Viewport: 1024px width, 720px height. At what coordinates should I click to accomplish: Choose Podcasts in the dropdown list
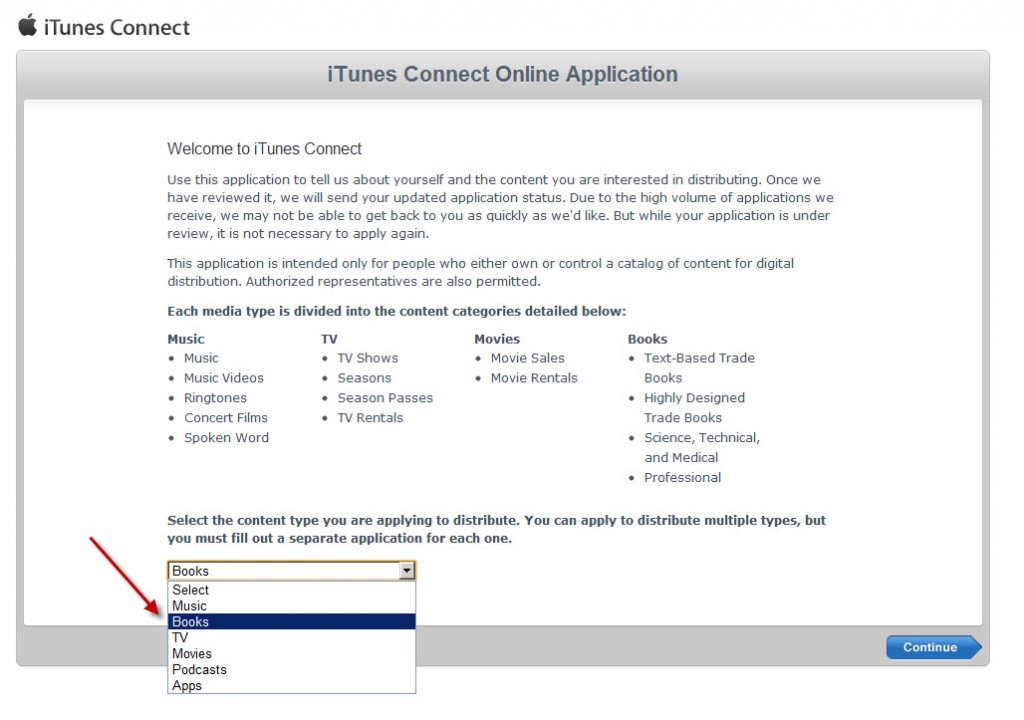pyautogui.click(x=291, y=670)
